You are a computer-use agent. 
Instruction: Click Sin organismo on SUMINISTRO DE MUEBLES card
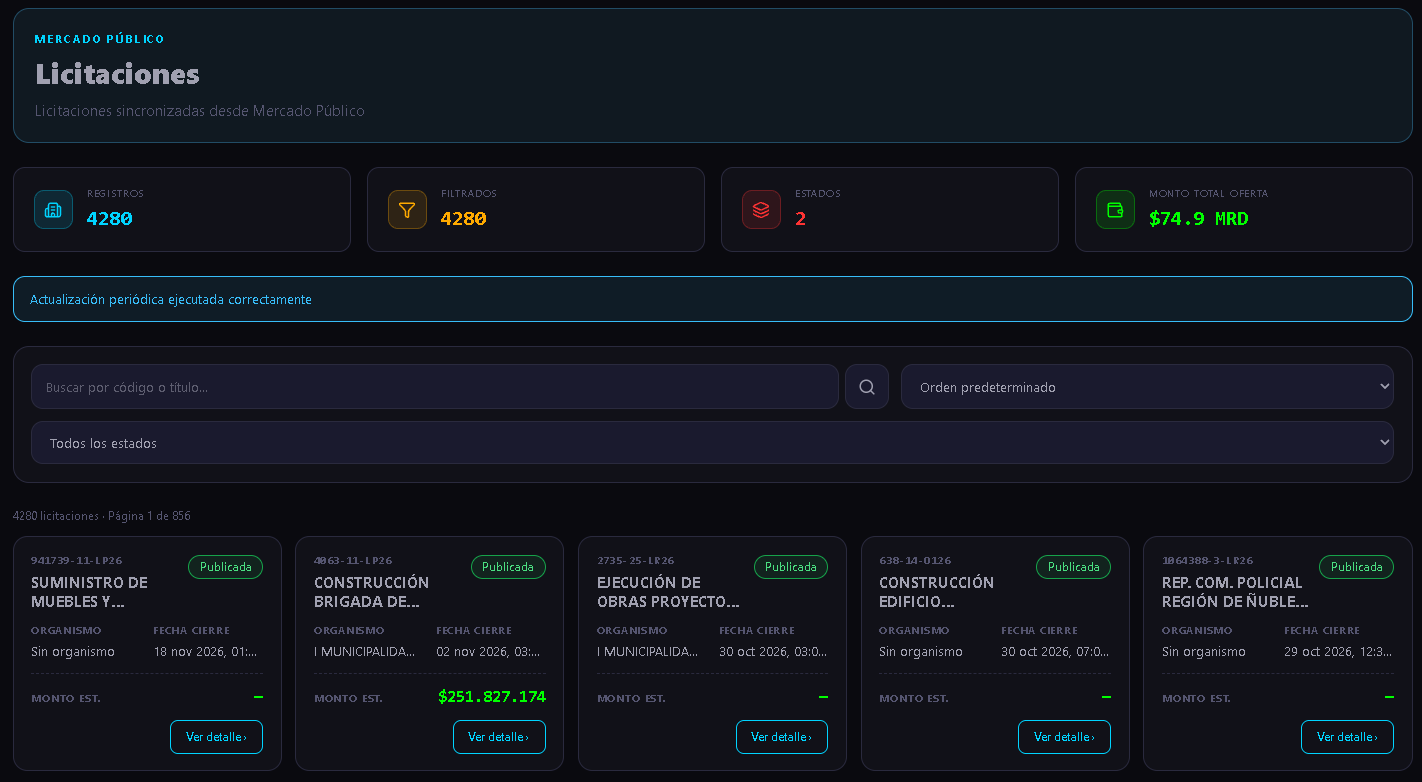pyautogui.click(x=73, y=652)
